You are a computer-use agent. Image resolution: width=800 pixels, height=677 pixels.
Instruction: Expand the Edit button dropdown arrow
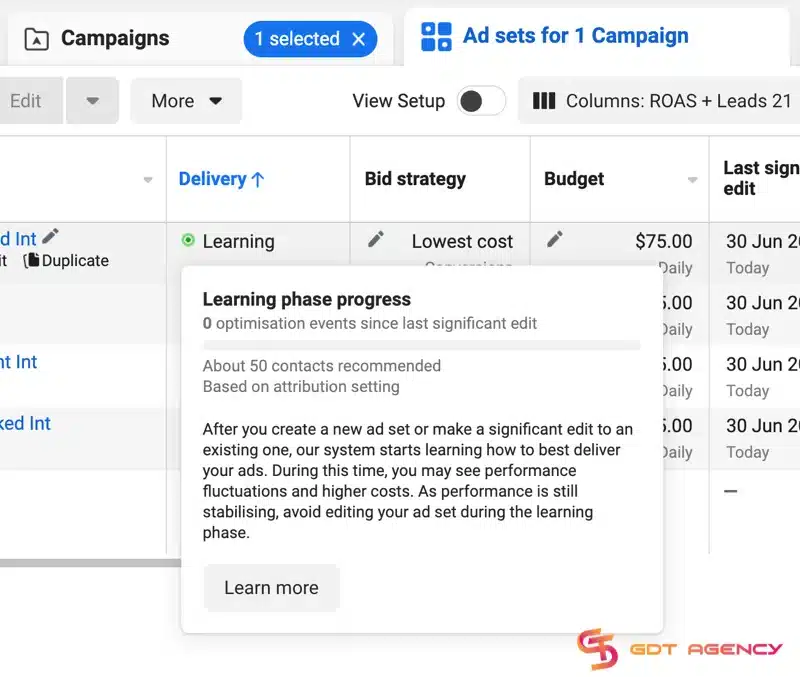tap(94, 101)
